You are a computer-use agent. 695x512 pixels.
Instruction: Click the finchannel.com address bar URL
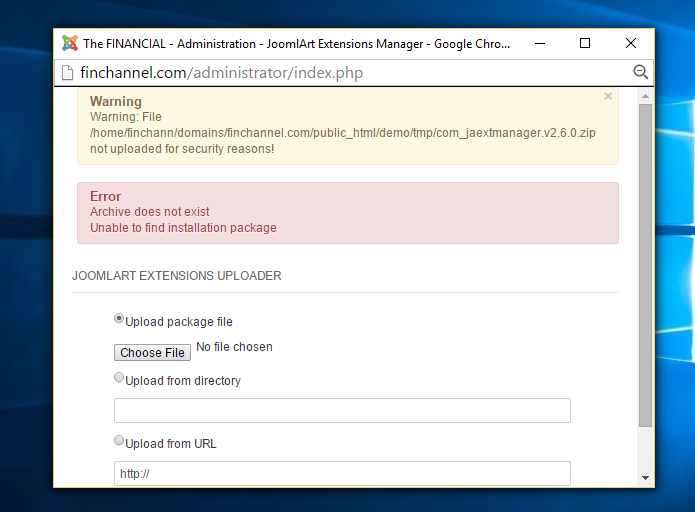pyautogui.click(x=222, y=73)
